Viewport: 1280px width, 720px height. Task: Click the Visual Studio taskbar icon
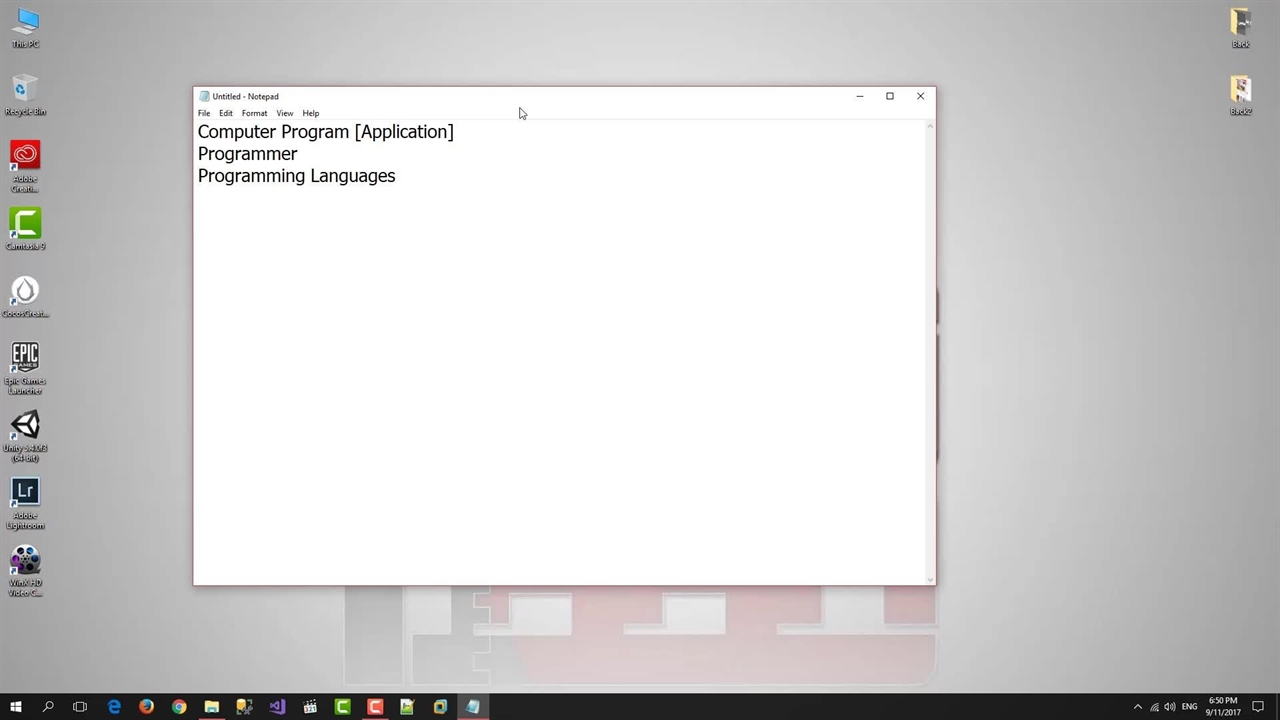(x=277, y=707)
